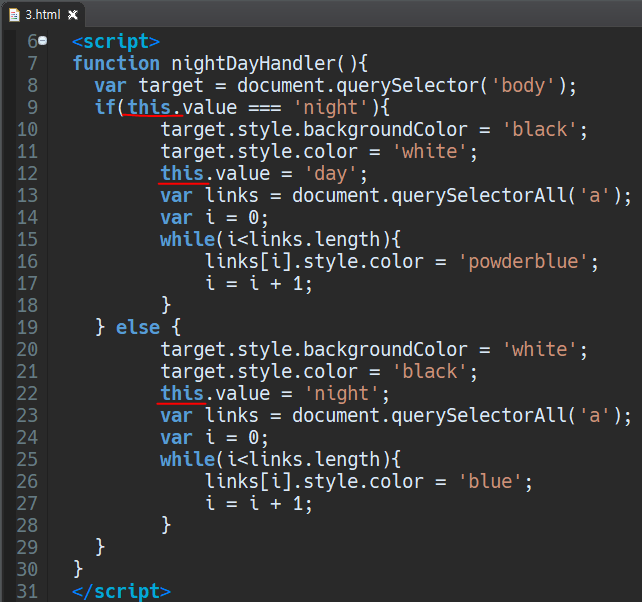Click the 'i = i + 1;' statement on line 17
642x602 pixels.
[x=258, y=284]
